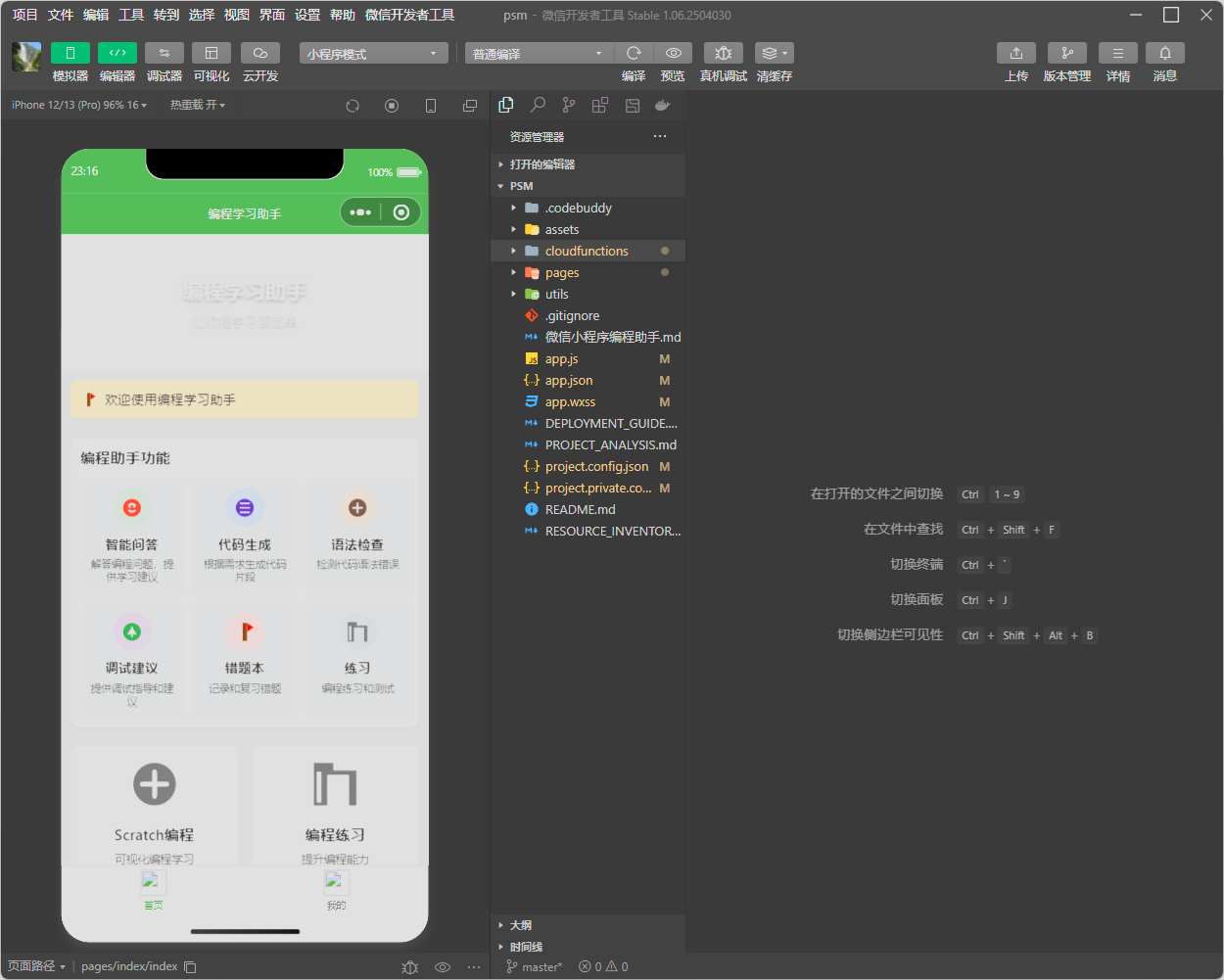This screenshot has width=1224, height=980.
Task: Expand the cloudfunctions folder
Action: (512, 251)
